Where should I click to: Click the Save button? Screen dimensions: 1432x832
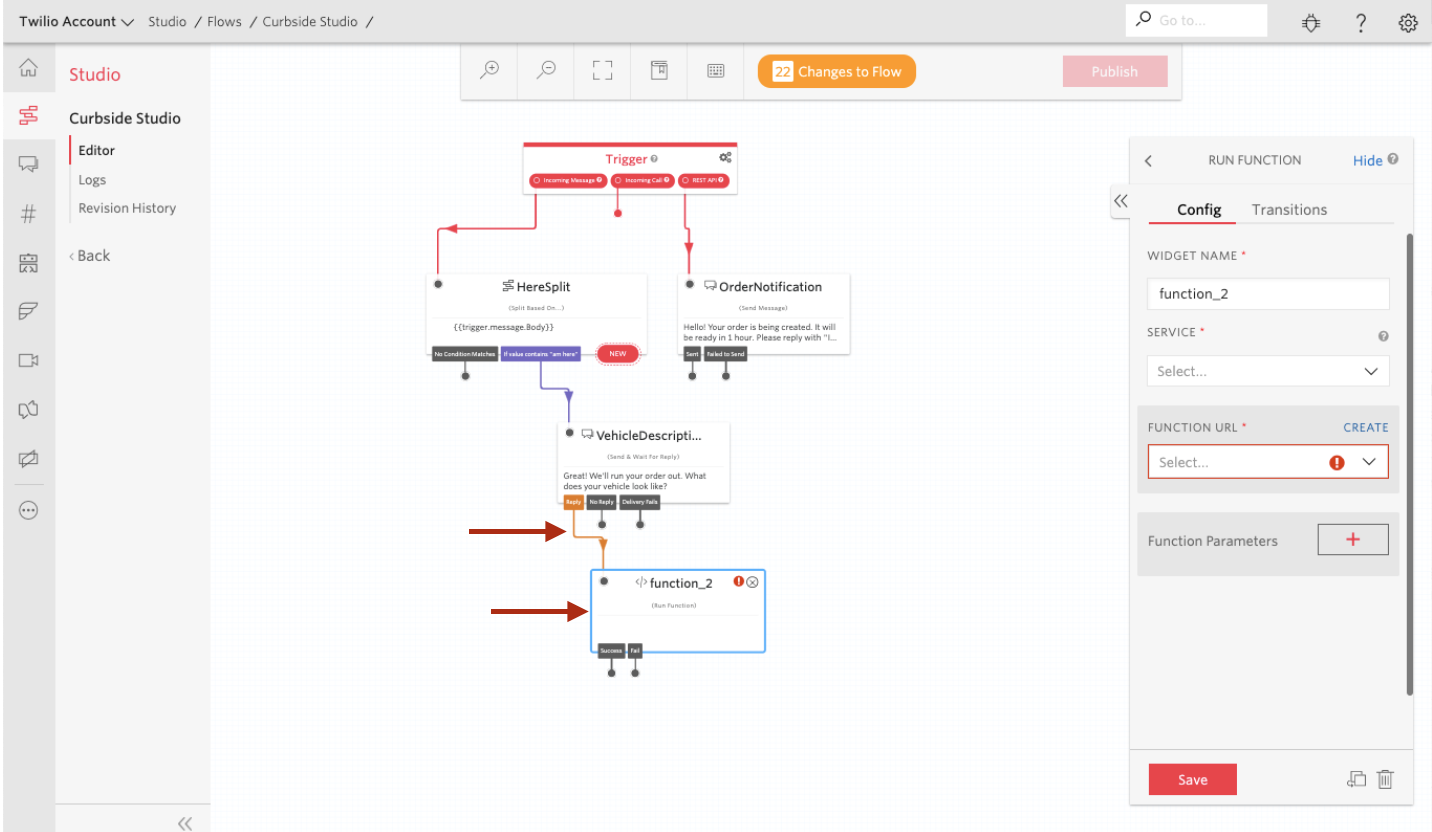point(1192,779)
